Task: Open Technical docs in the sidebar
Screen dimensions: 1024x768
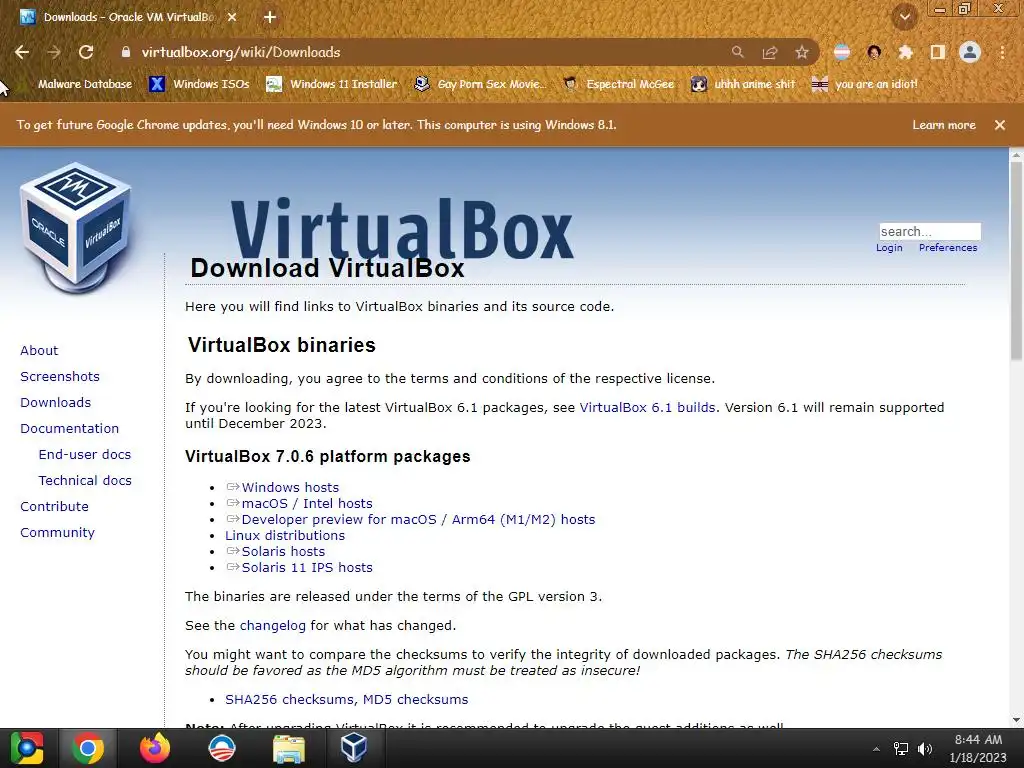Action: pyautogui.click(x=85, y=481)
